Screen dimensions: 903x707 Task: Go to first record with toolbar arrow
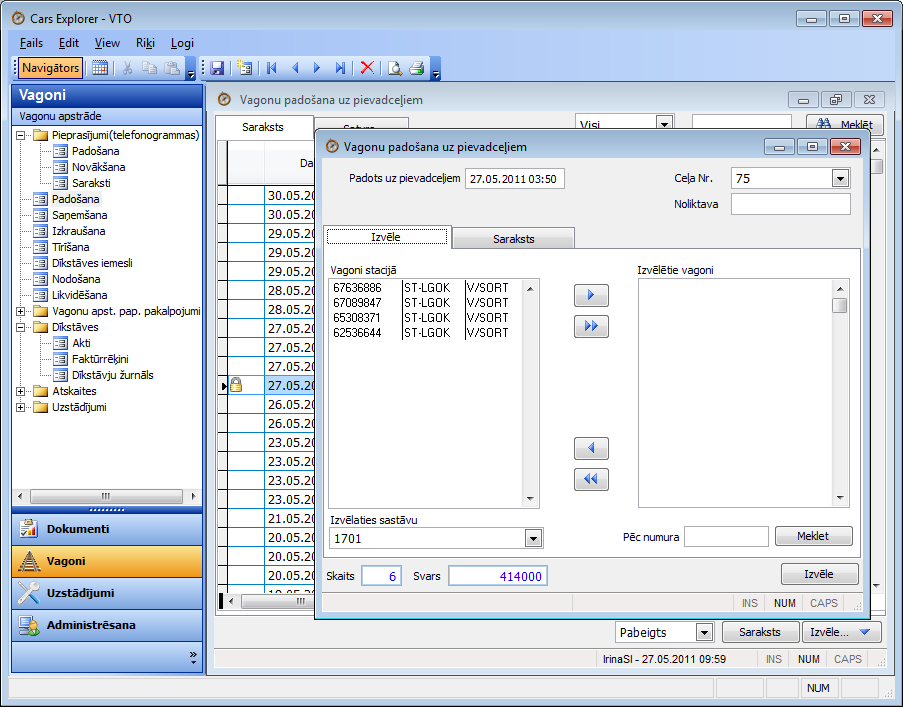[x=271, y=68]
